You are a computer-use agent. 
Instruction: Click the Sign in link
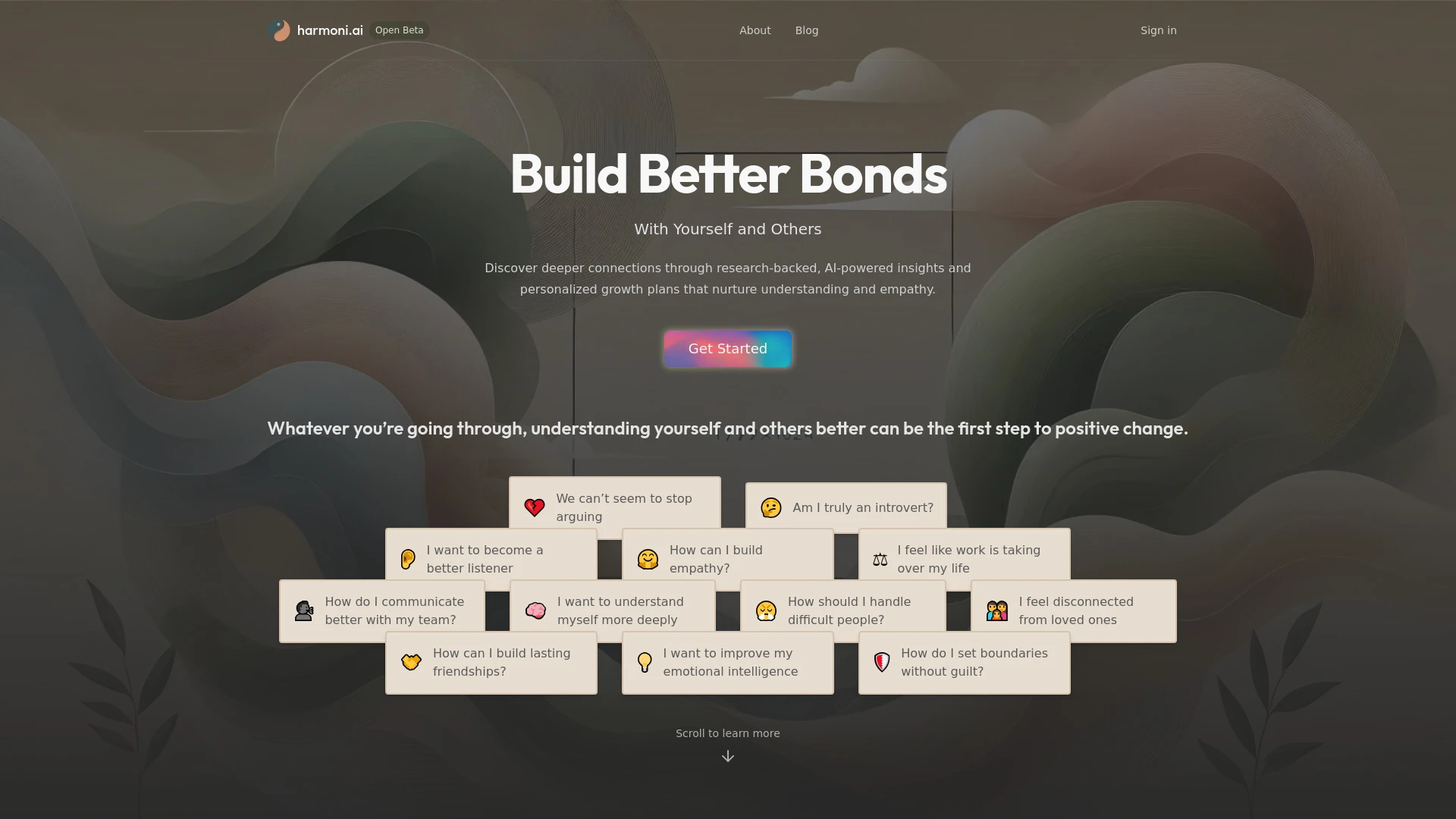click(x=1158, y=30)
